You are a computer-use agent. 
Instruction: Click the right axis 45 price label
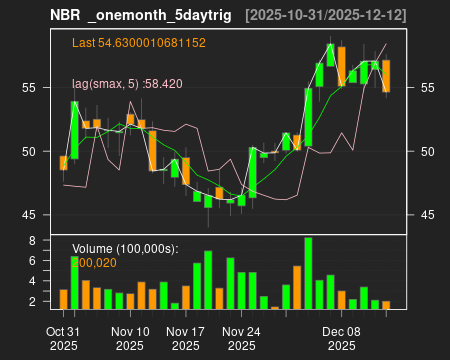[x=428, y=215]
